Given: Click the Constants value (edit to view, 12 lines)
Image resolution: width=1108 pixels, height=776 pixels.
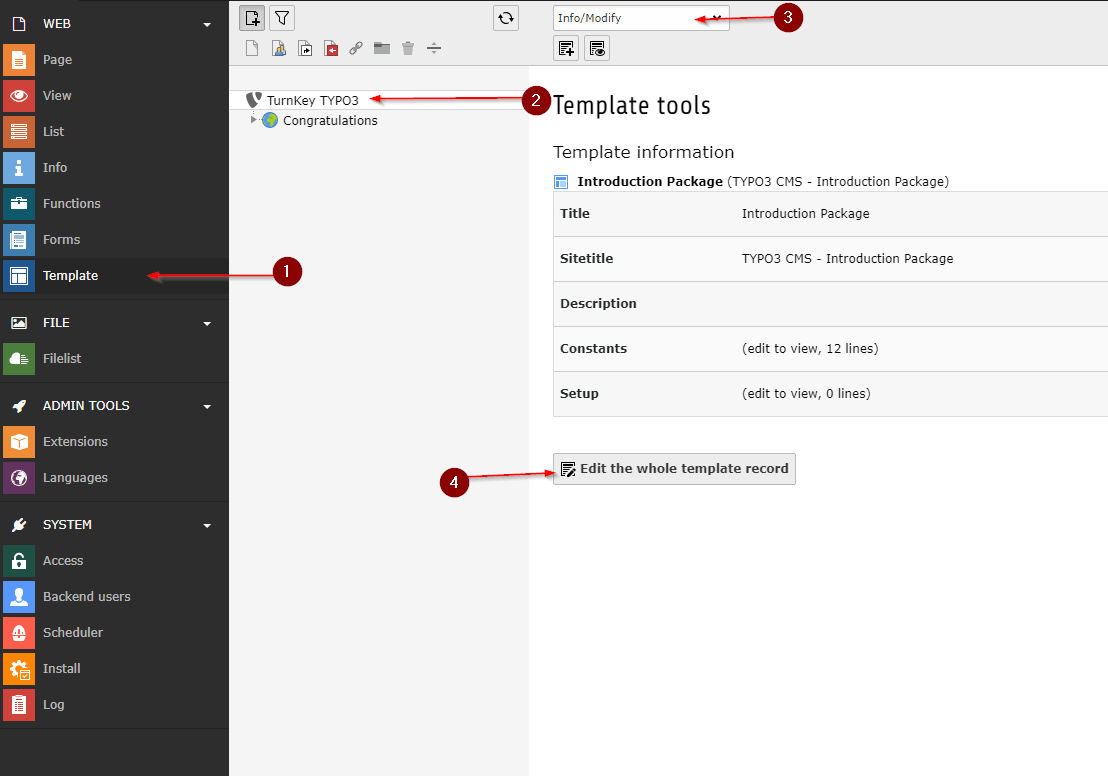Looking at the screenshot, I should 810,348.
